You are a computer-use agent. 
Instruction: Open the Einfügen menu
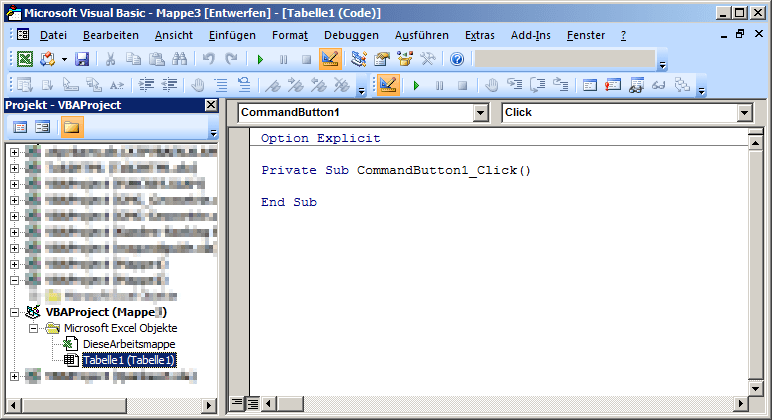(x=232, y=35)
